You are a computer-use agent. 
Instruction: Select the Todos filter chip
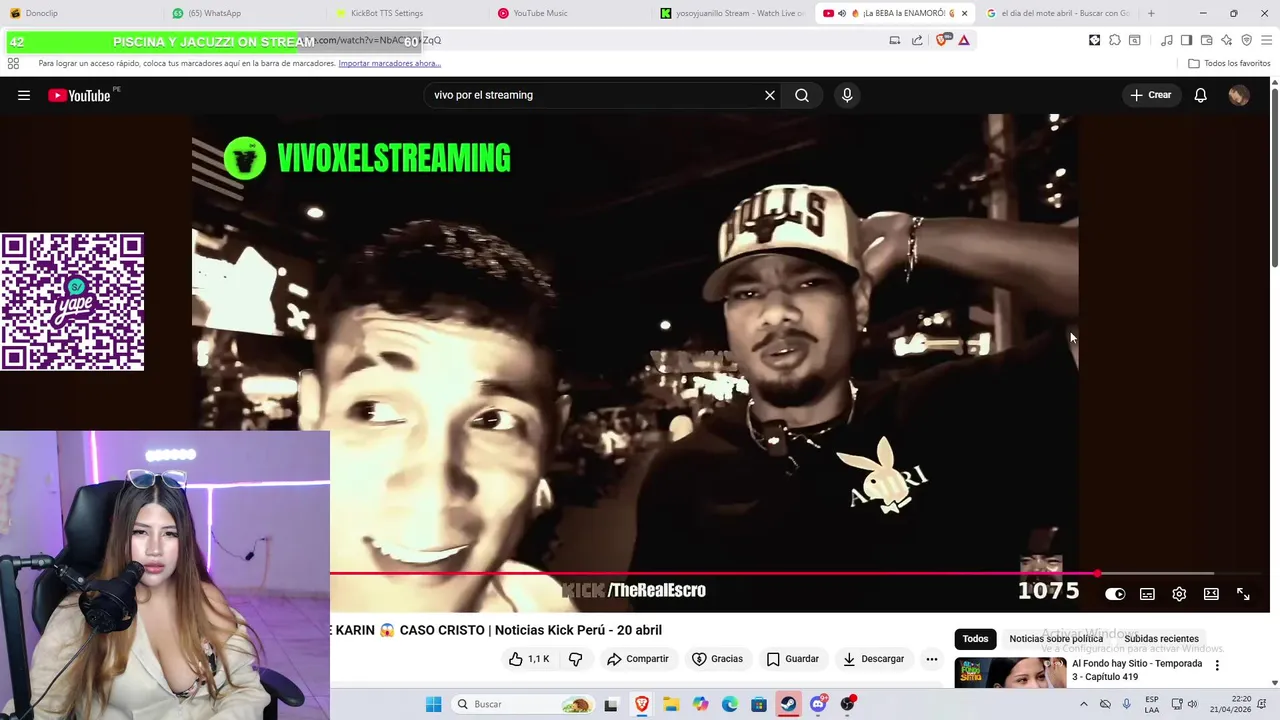click(975, 639)
